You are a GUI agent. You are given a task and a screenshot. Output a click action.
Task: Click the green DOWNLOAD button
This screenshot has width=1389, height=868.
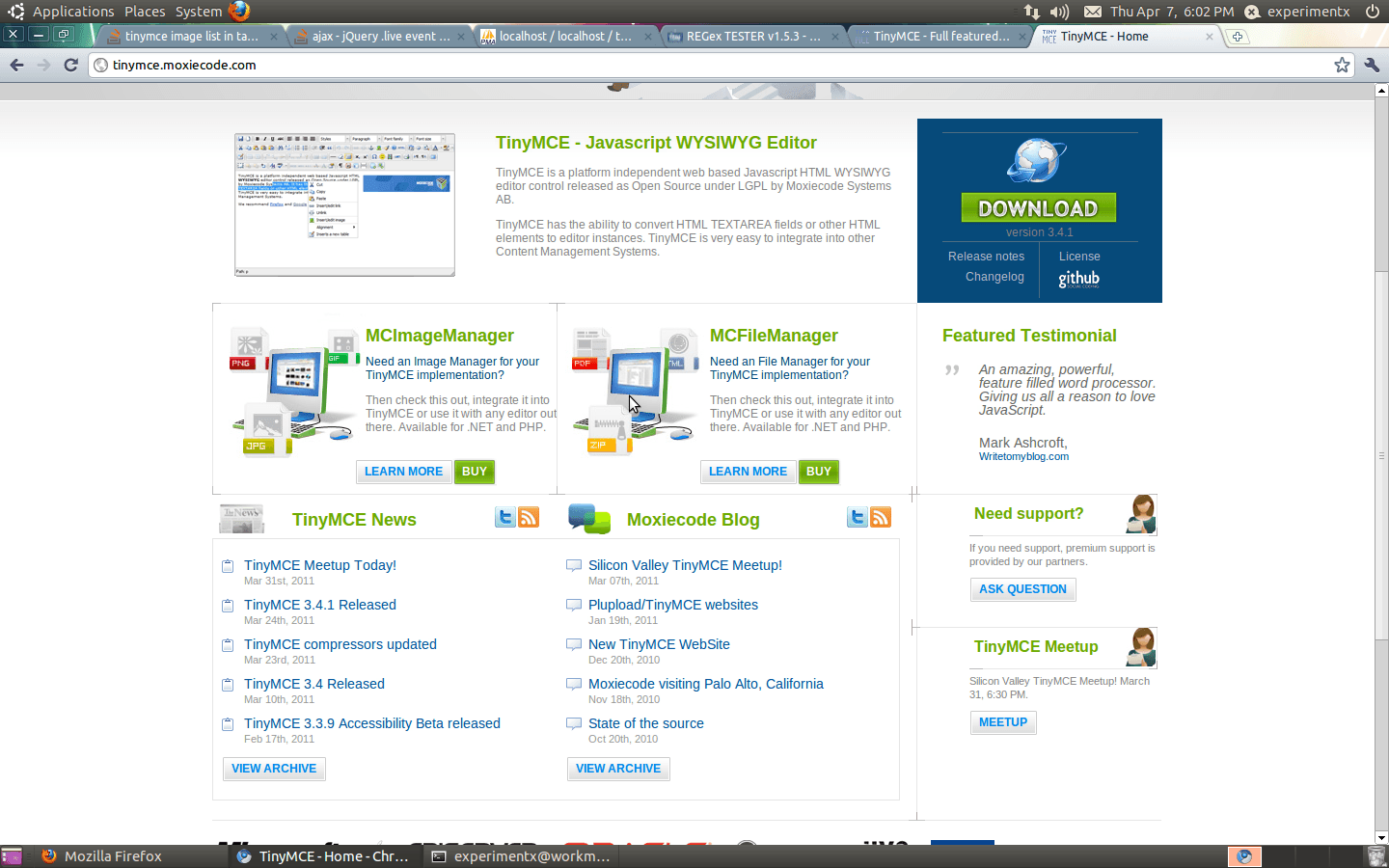(x=1038, y=208)
